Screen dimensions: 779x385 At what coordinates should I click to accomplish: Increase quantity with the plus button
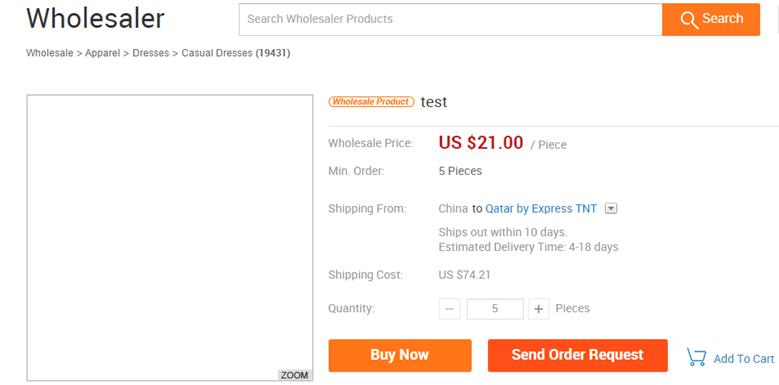(538, 309)
